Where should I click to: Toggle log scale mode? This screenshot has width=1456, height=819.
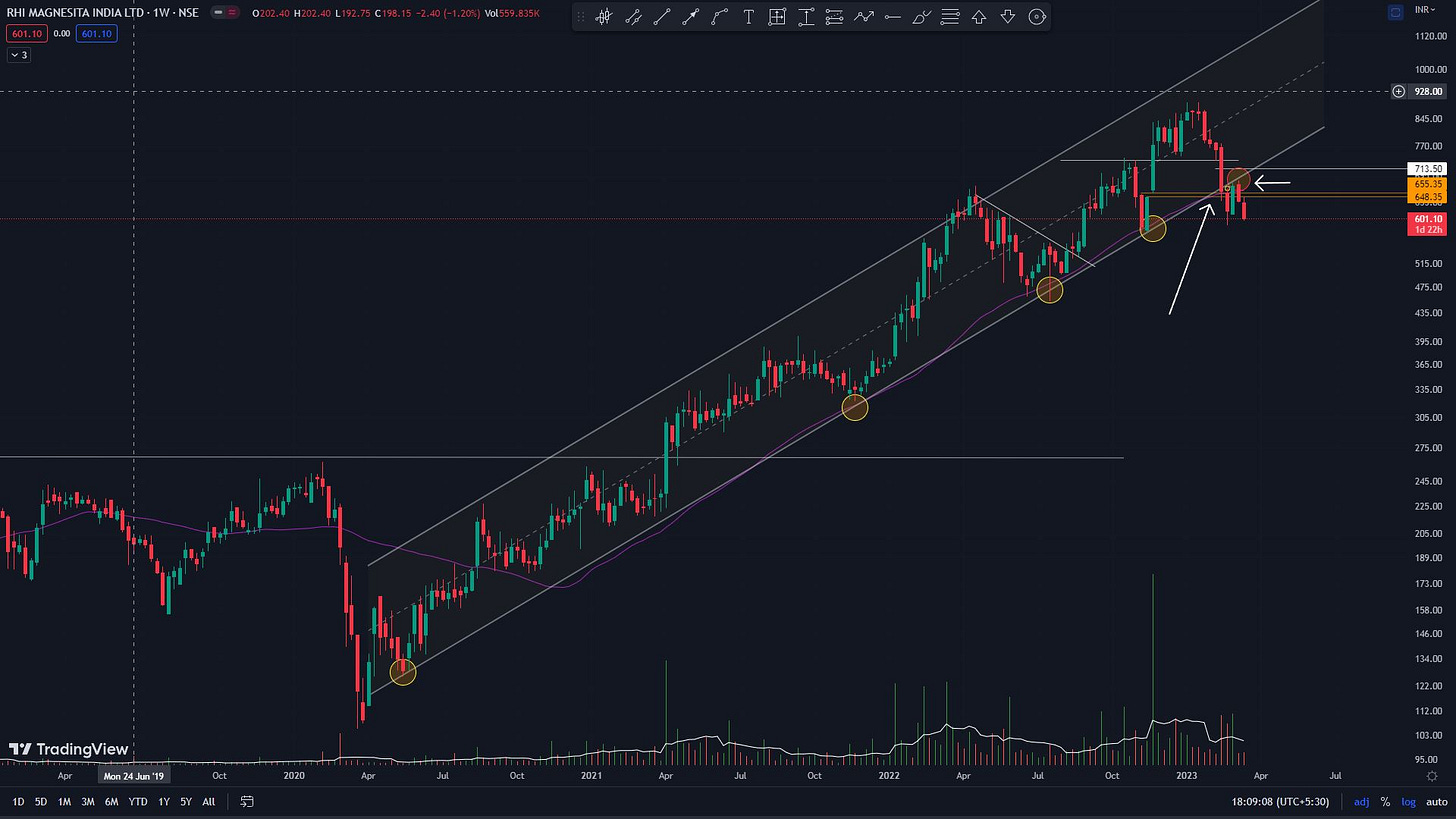coord(1406,801)
